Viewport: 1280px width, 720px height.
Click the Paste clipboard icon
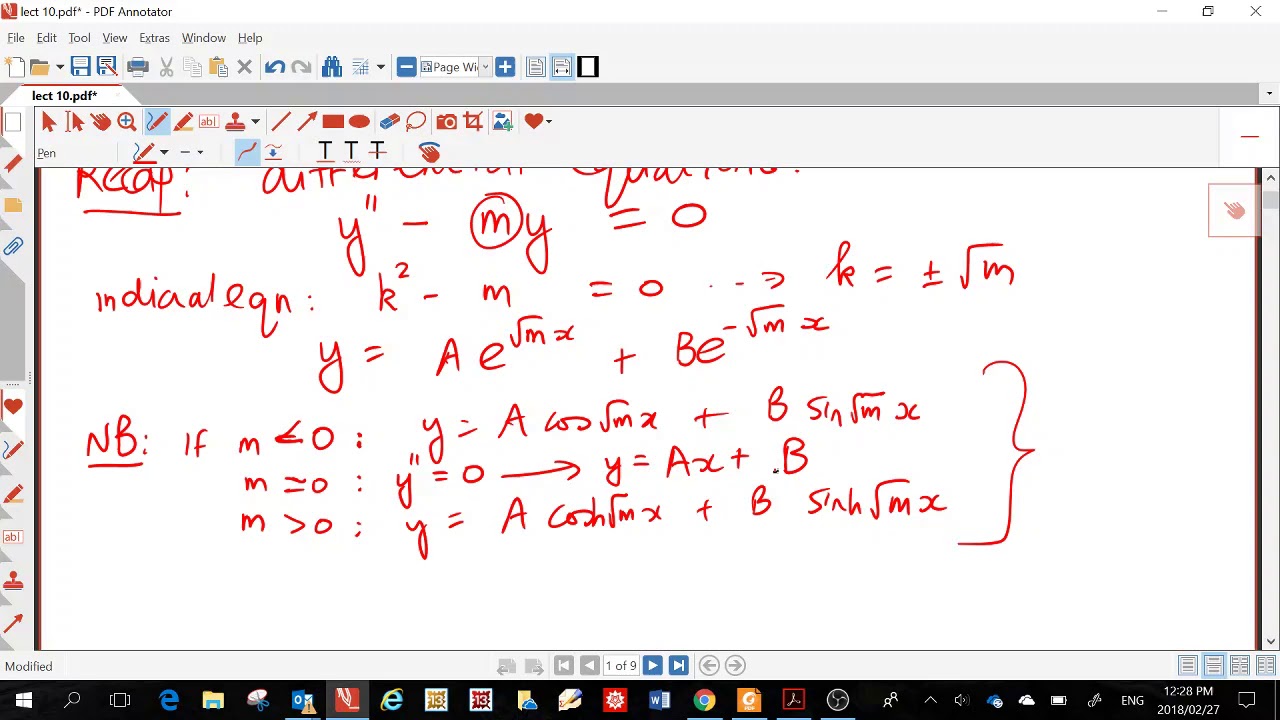[218, 67]
